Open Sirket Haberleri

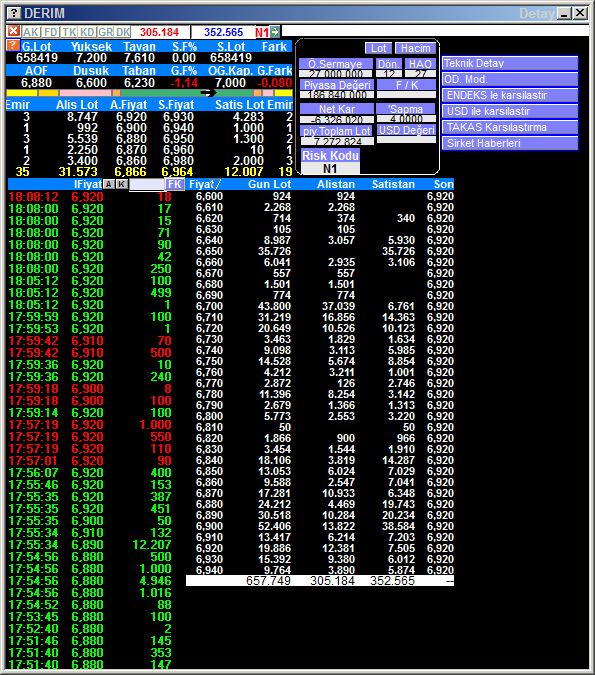pos(509,143)
